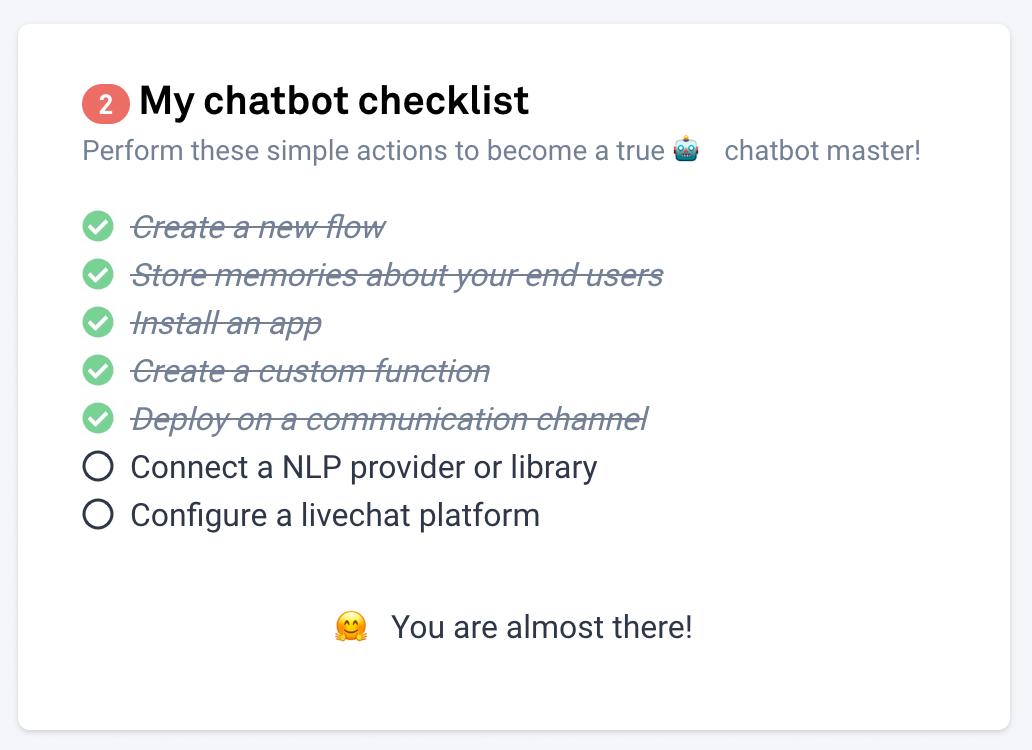Click the hugging face emoji

click(x=350, y=627)
